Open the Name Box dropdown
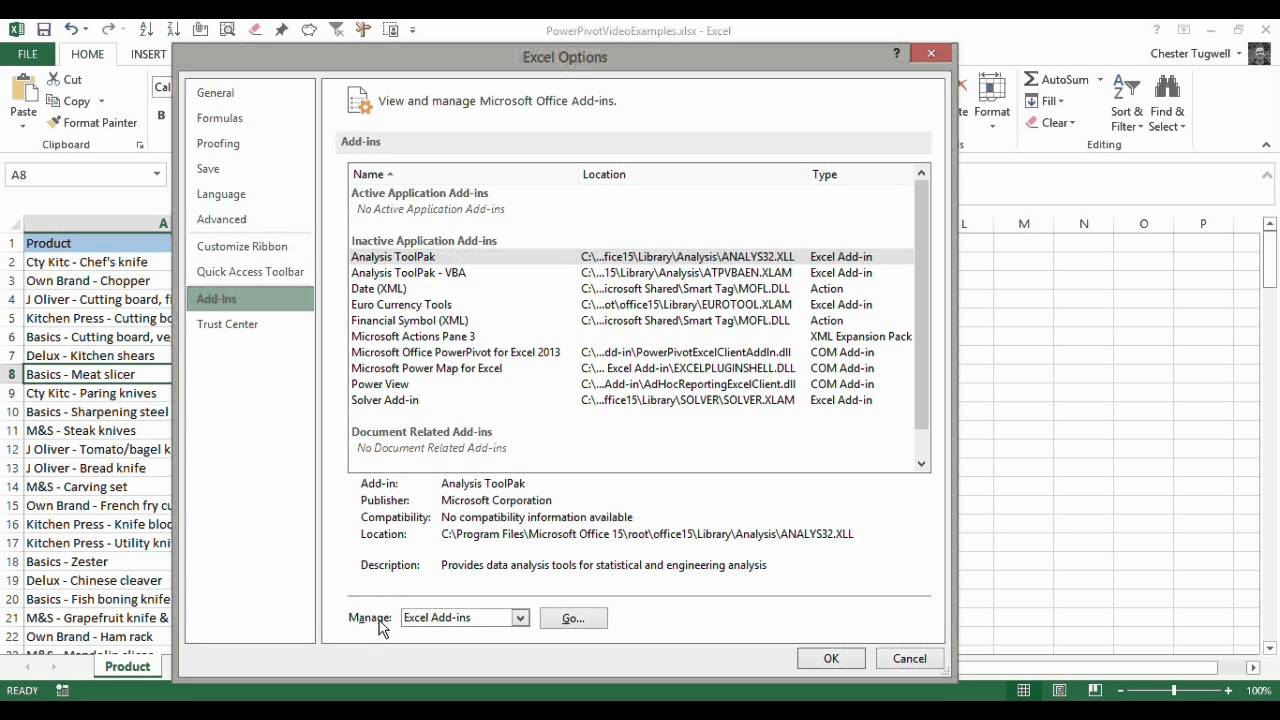 pos(157,174)
